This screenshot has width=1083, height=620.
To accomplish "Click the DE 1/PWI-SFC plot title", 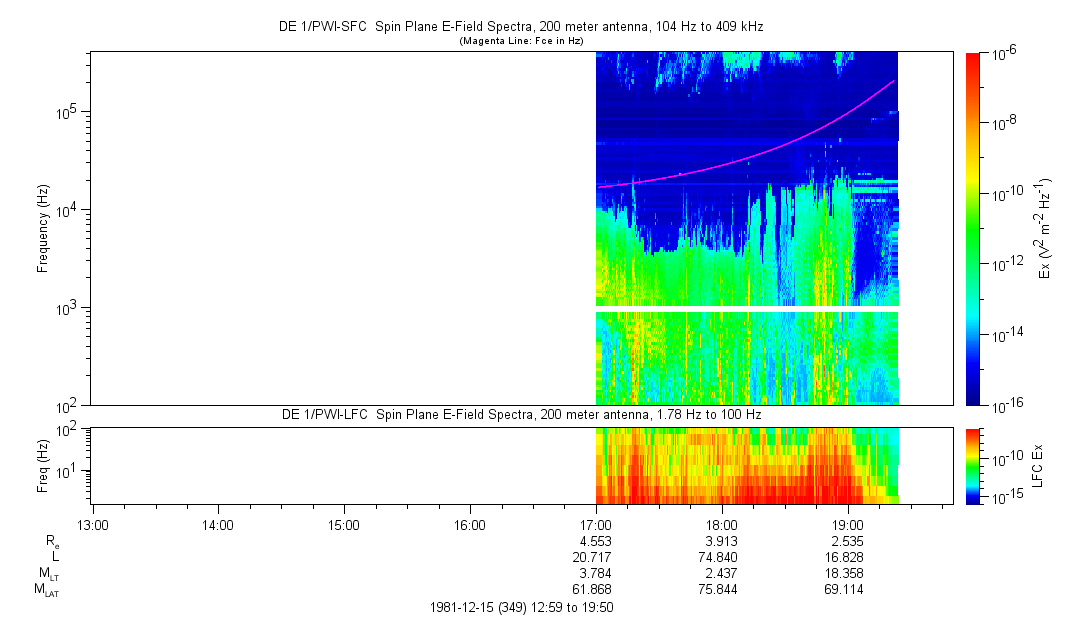I will coord(520,27).
